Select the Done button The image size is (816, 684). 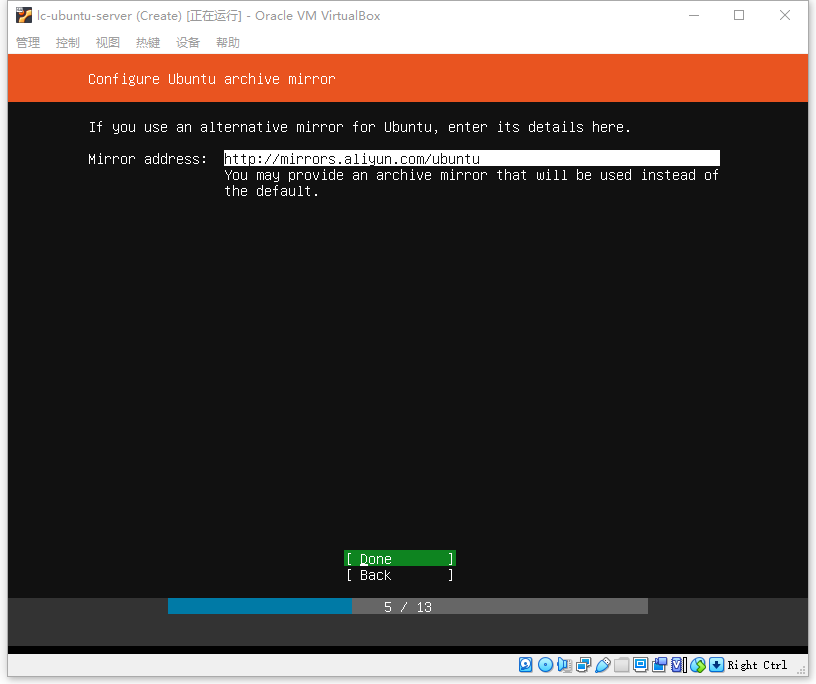click(x=400, y=559)
